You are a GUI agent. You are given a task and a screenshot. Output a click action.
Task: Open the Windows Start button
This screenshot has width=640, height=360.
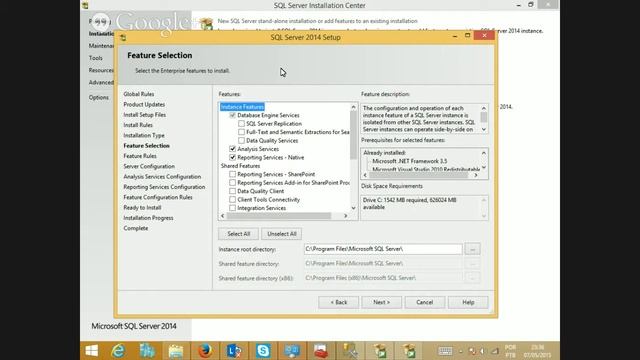click(92, 351)
